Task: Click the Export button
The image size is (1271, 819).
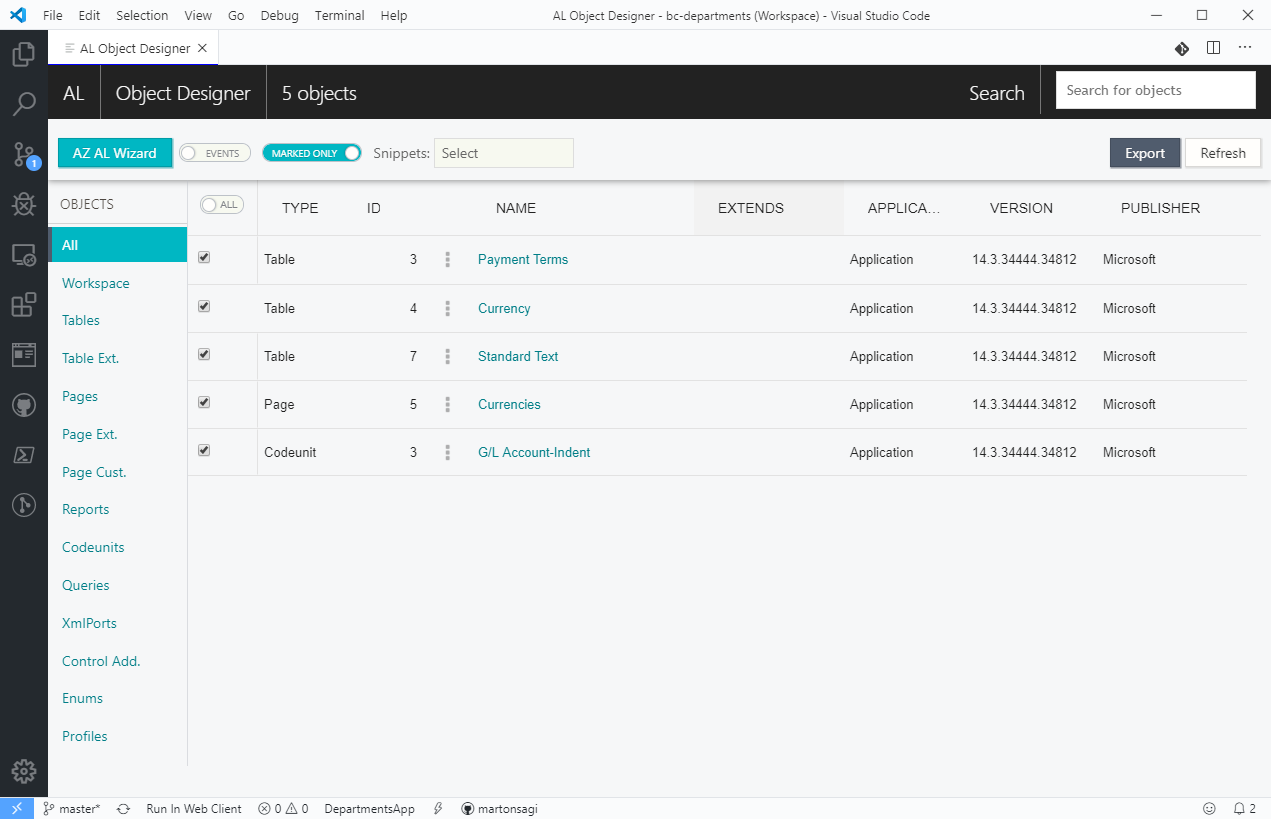Action: (1145, 153)
